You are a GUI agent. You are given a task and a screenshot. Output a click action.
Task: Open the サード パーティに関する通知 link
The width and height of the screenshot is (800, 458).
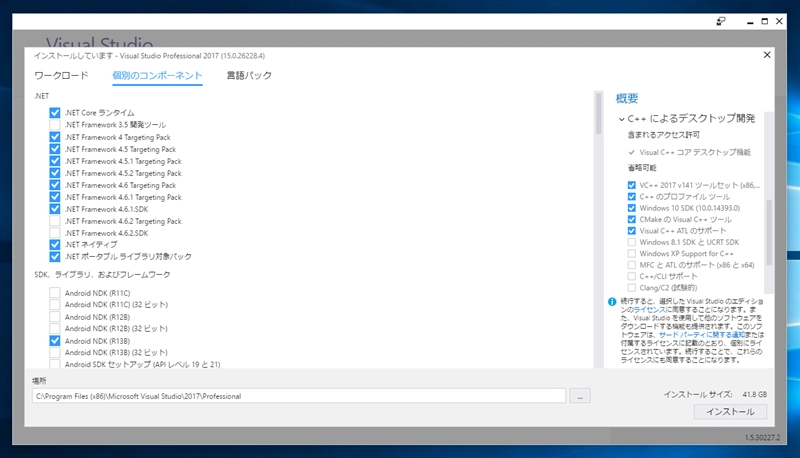[x=702, y=335]
